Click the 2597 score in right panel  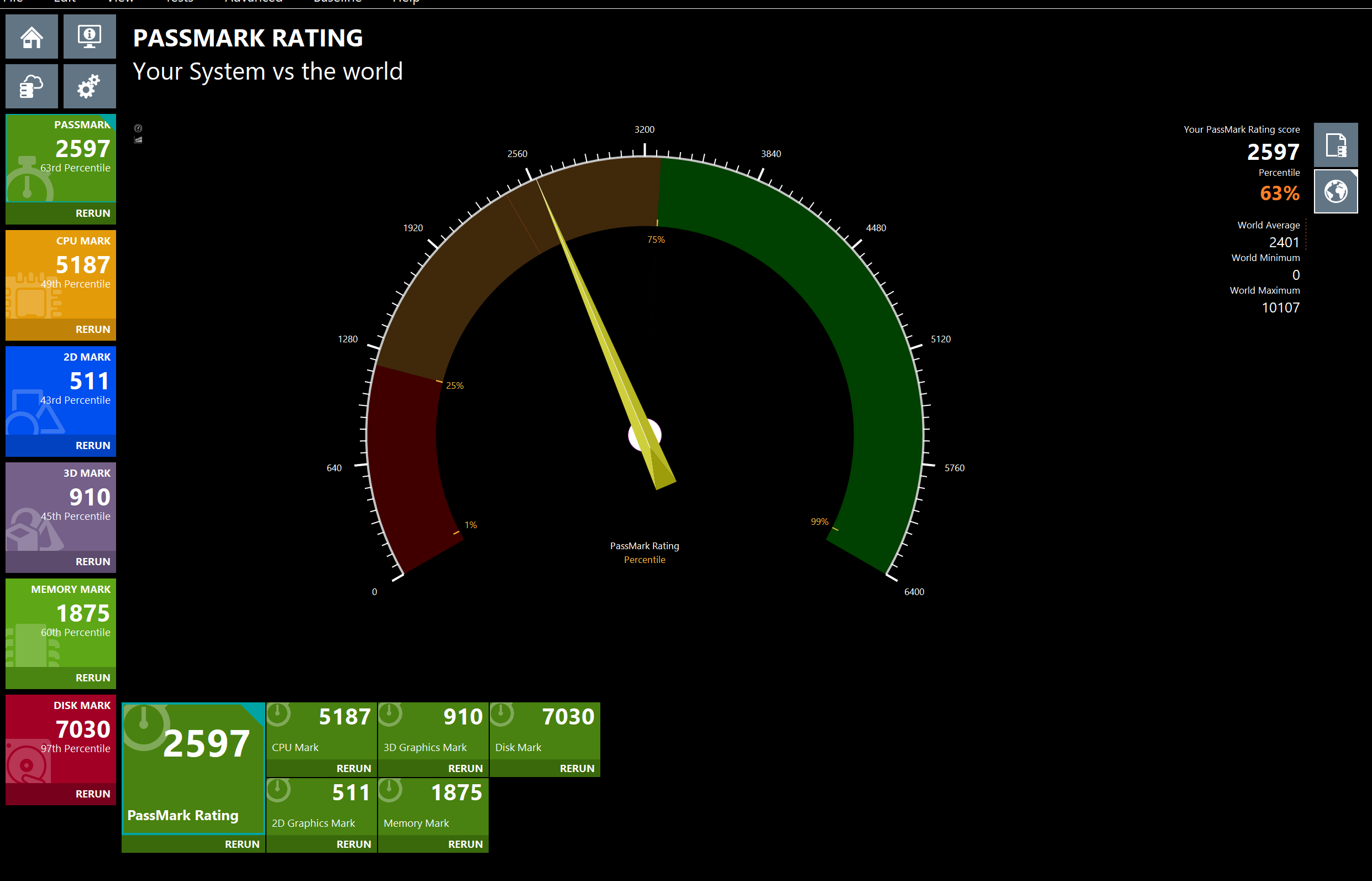(1273, 152)
